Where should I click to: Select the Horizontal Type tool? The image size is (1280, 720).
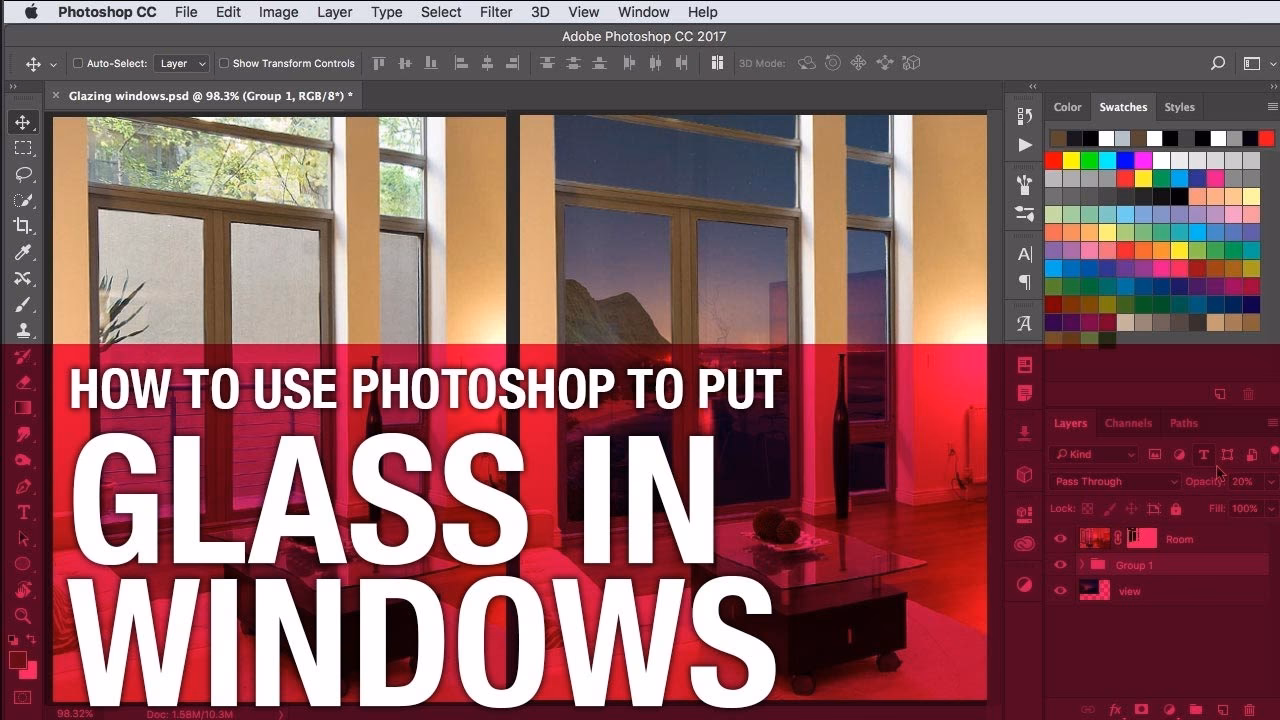[22, 511]
